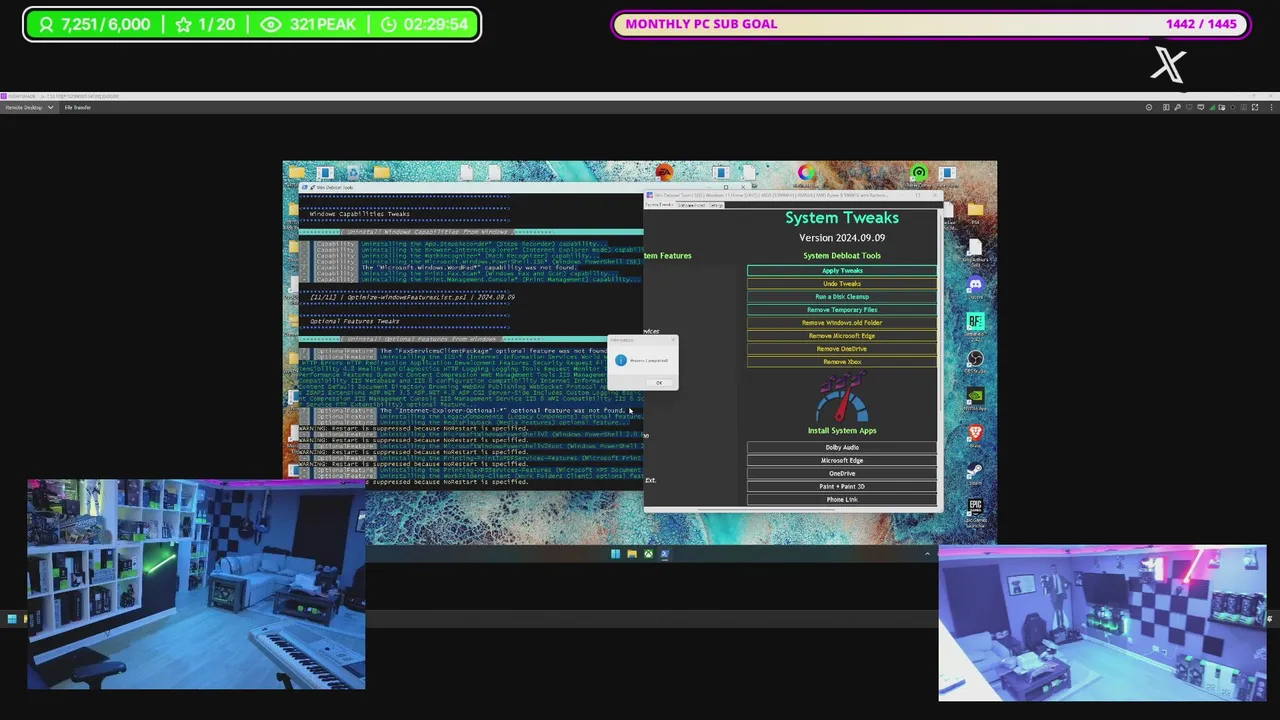Click the 1 / 20 star counter
The height and width of the screenshot is (720, 1280).
(x=205, y=25)
